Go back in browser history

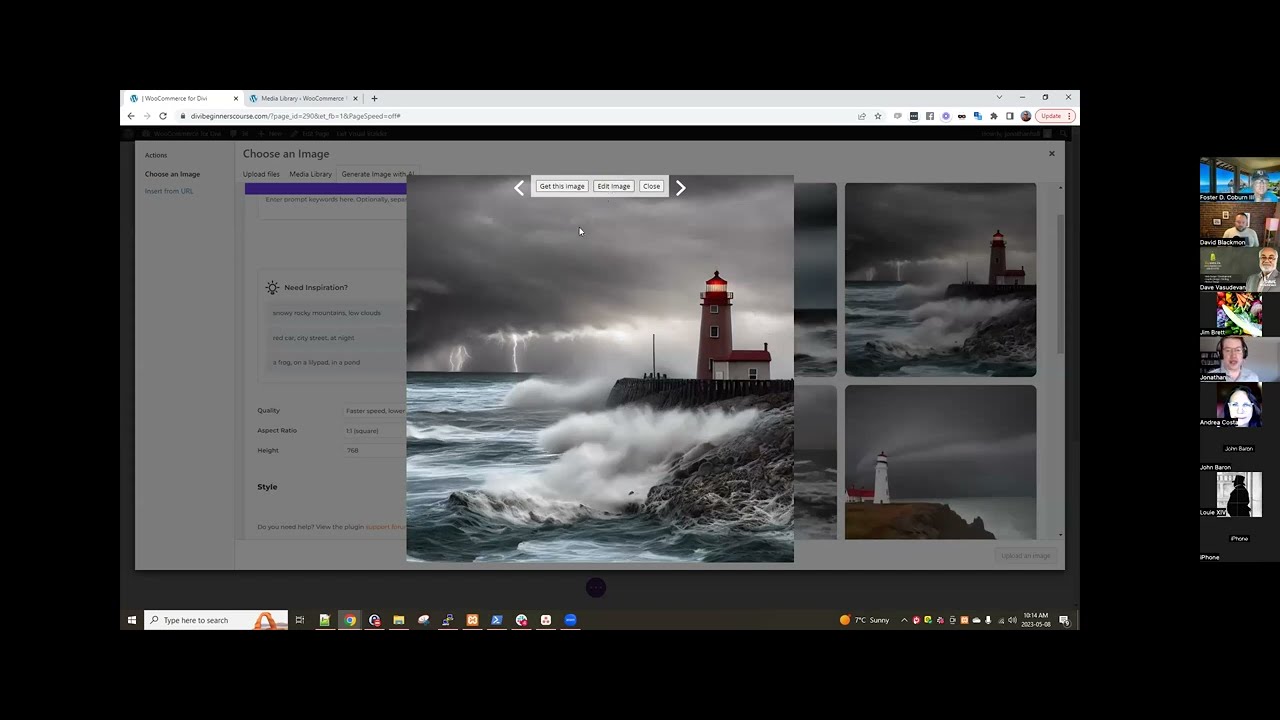click(x=131, y=116)
